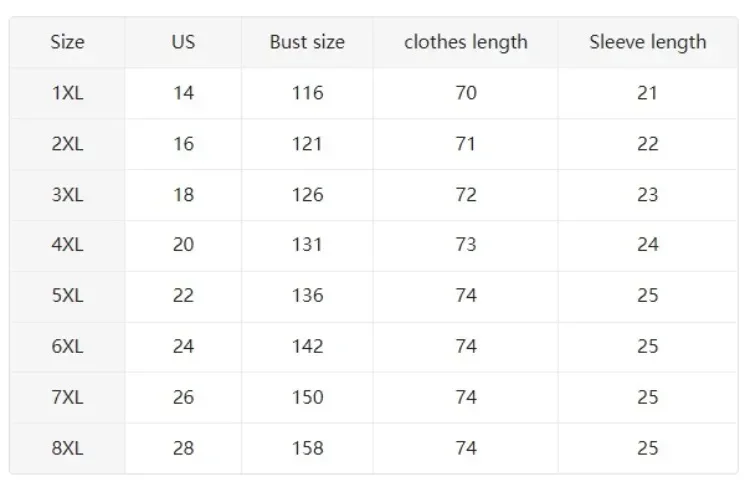Select sleeve length value 23
This screenshot has width=750, height=487.
pos(648,195)
